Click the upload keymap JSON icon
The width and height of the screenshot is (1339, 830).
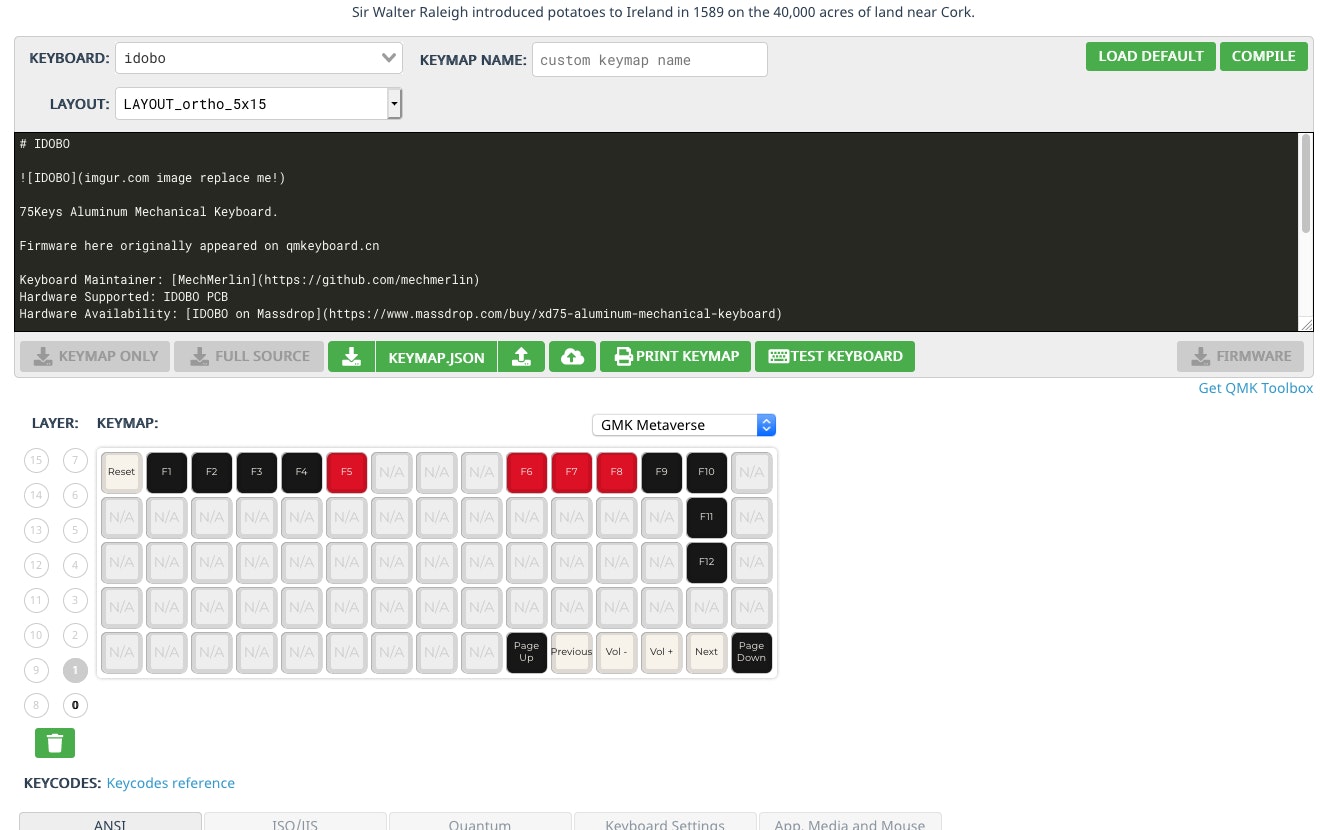click(x=522, y=357)
